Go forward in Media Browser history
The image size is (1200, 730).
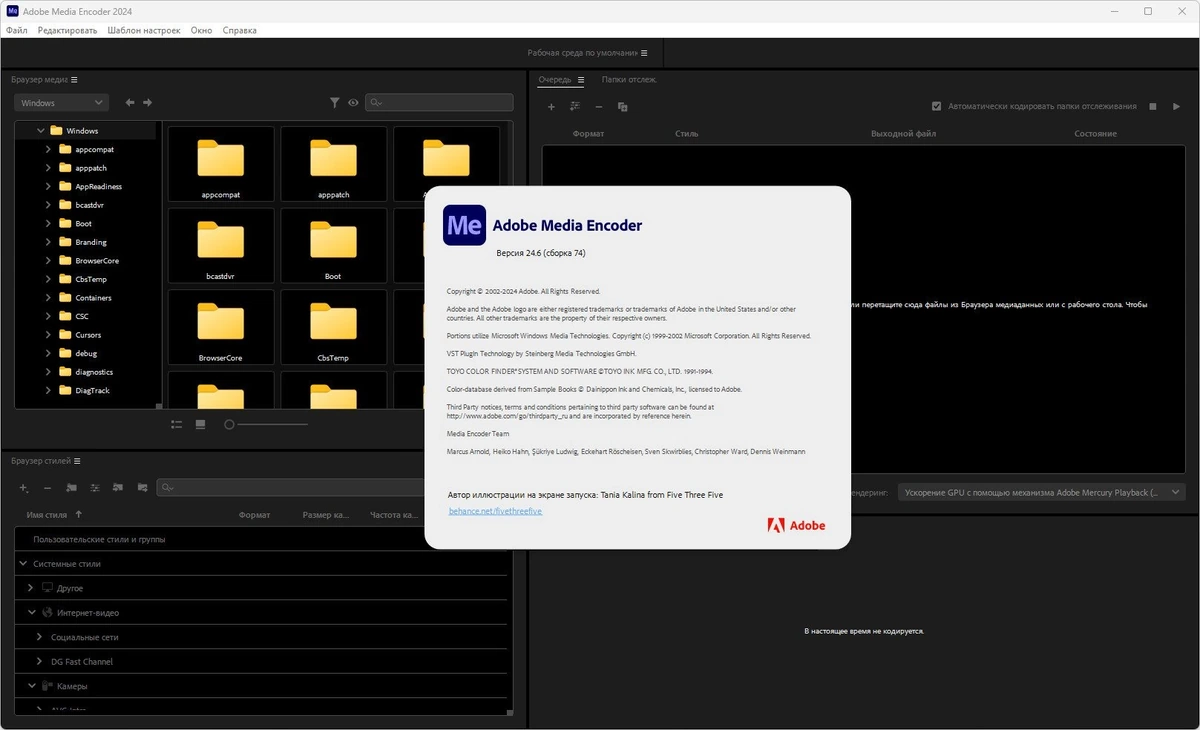pos(148,102)
